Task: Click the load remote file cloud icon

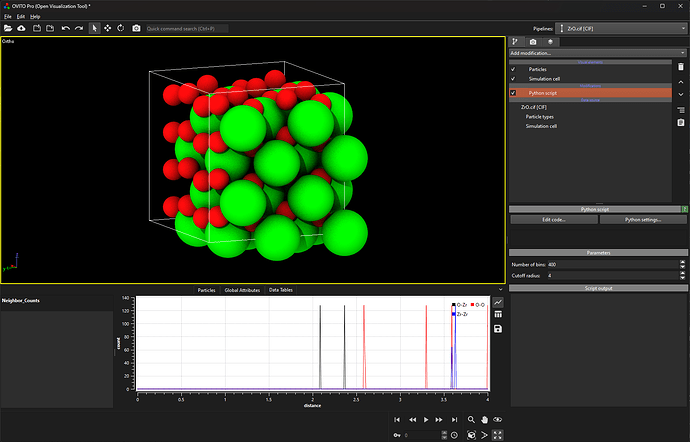Action: [x=21, y=28]
